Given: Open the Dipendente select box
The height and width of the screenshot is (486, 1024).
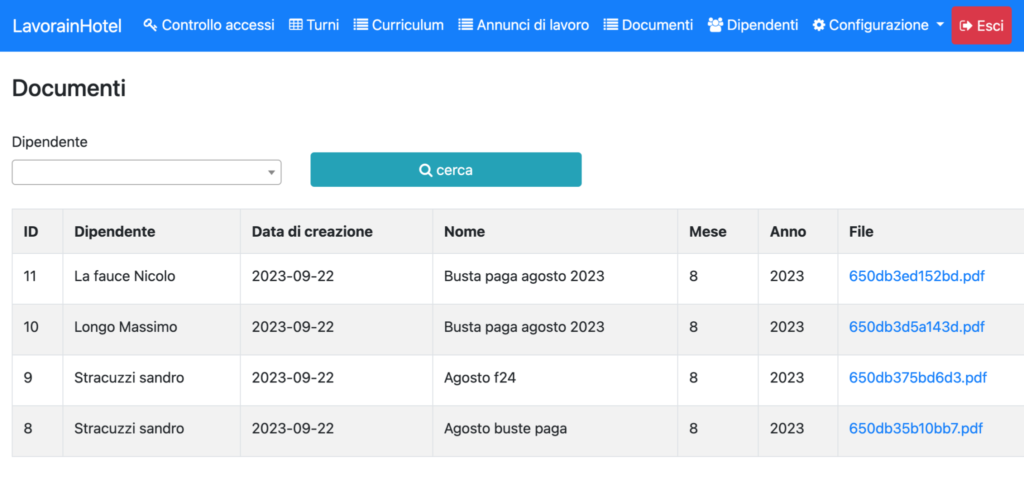Looking at the screenshot, I should coord(147,172).
